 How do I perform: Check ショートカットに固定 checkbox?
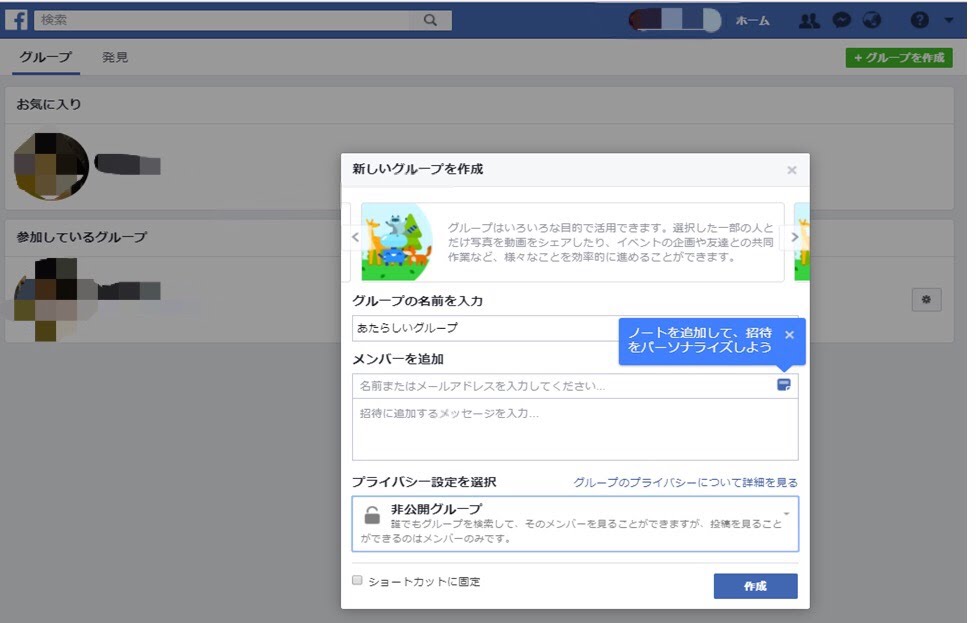click(357, 580)
